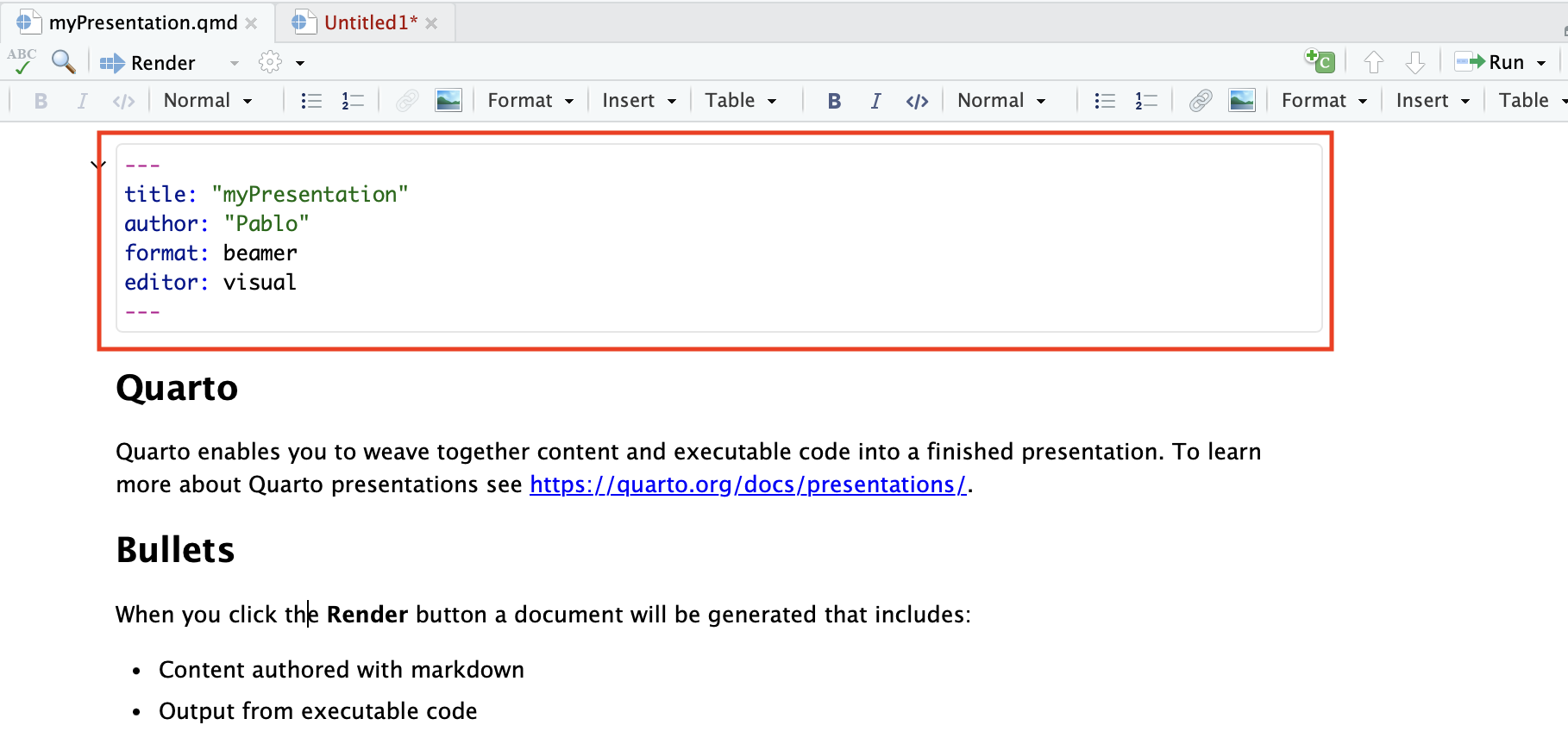Screen dimensions: 1568x750
Task: Go to next chunk with the down arrow icon
Action: 1415,62
